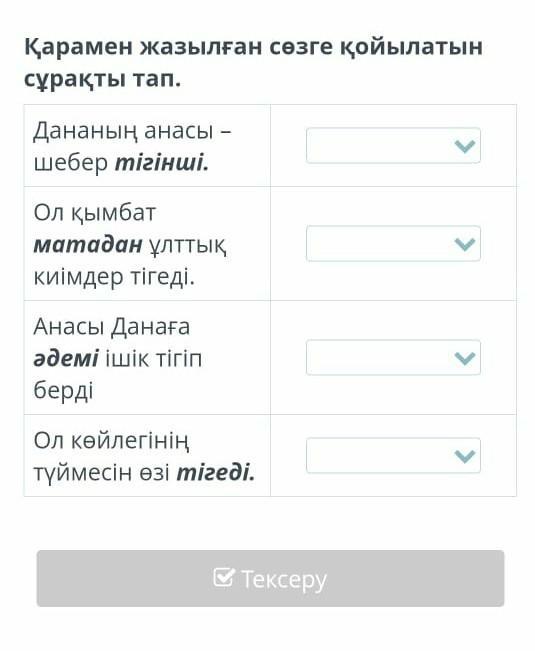The height and width of the screenshot is (651, 535).
Task: Open dropdown for the 'әдемі' sentence
Action: [393, 357]
